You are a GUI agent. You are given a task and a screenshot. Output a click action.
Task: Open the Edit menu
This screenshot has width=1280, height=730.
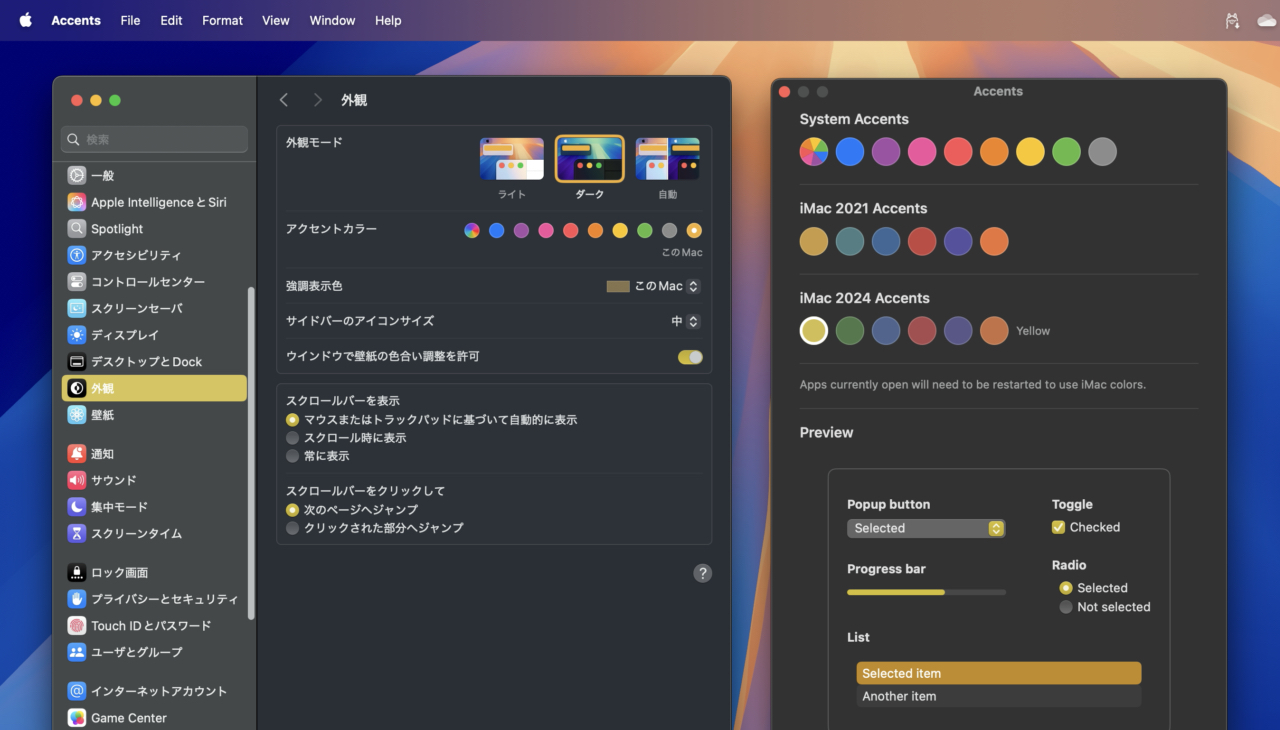171,20
